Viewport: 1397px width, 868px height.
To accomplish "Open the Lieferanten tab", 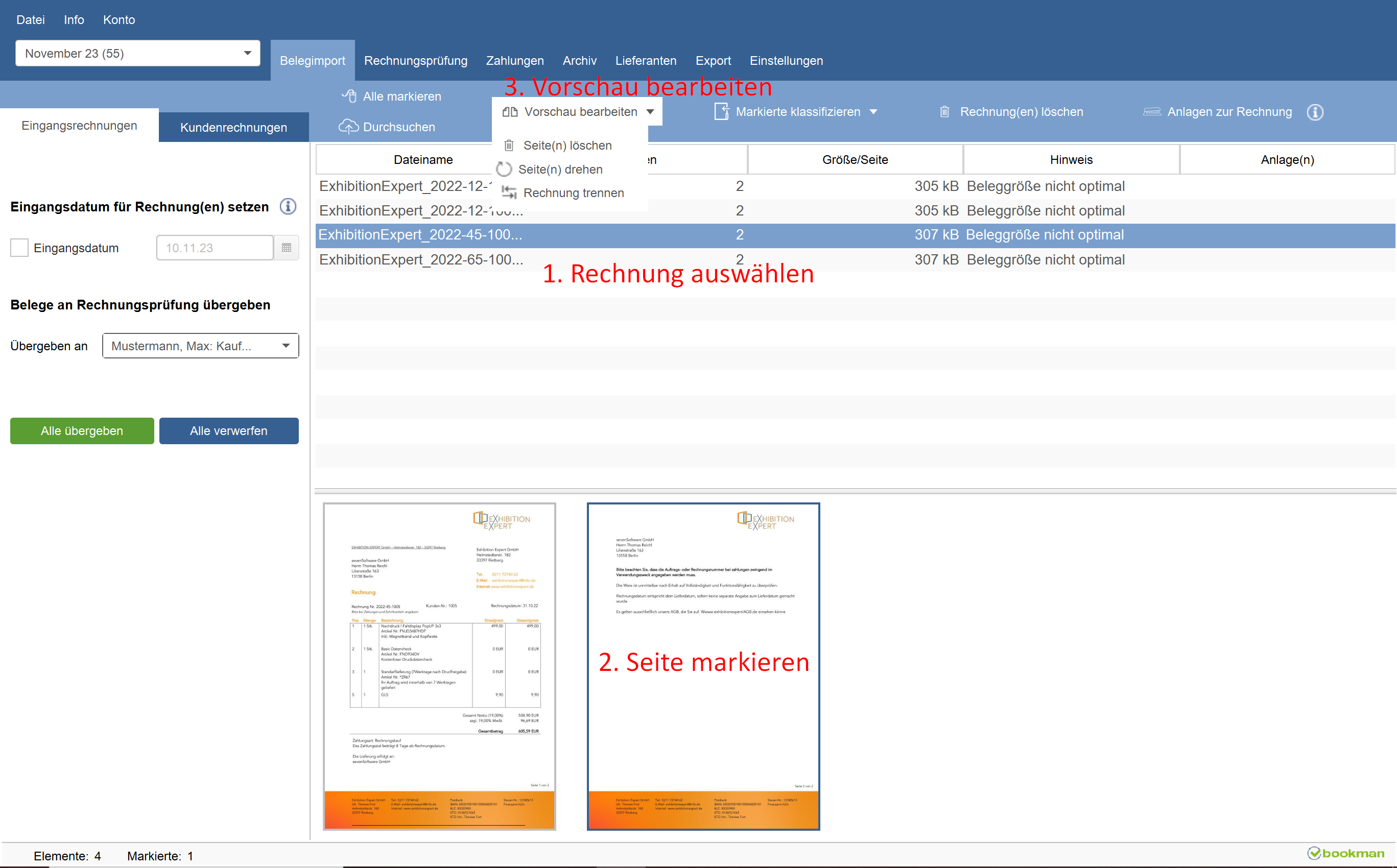I will coord(646,60).
